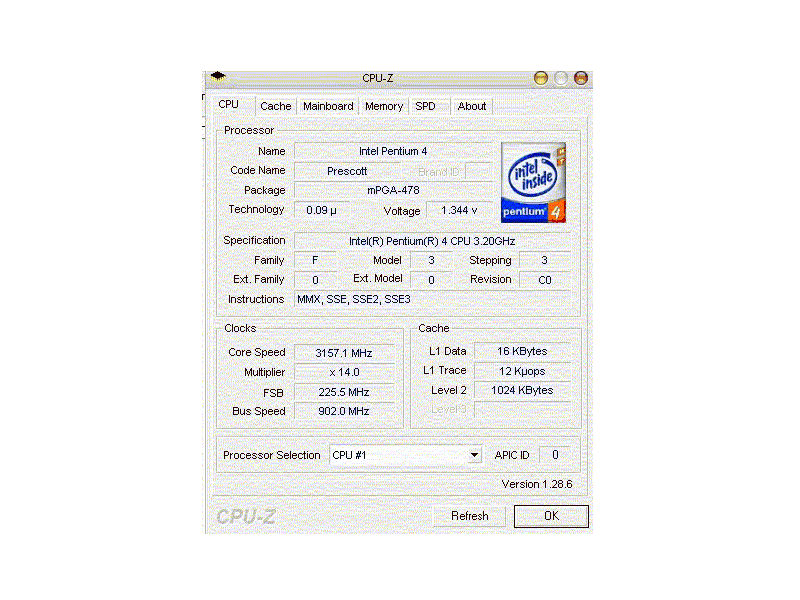The height and width of the screenshot is (600, 800).
Task: Click the CPU #1 text in selection box
Action: pyautogui.click(x=349, y=455)
